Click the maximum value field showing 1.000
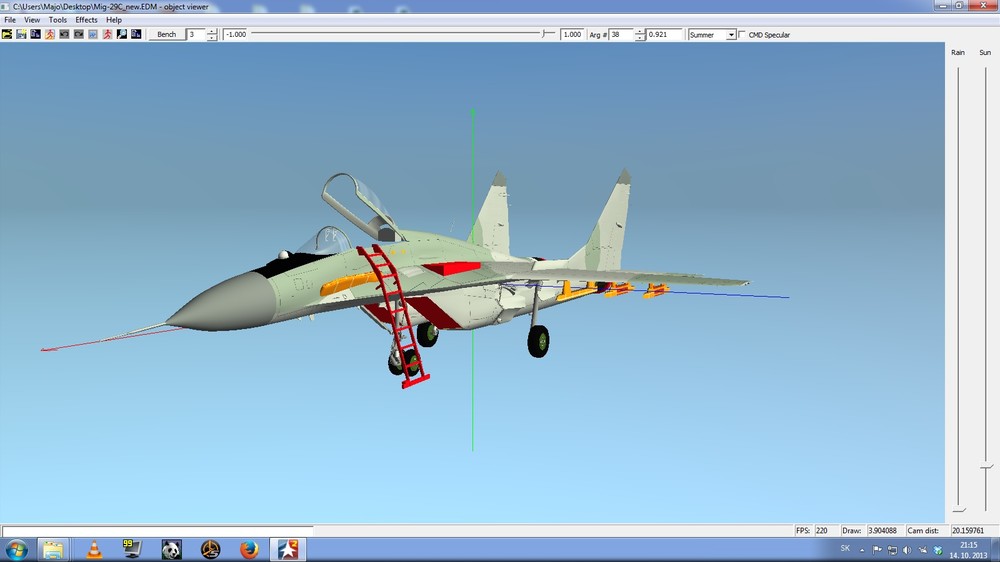 point(572,34)
